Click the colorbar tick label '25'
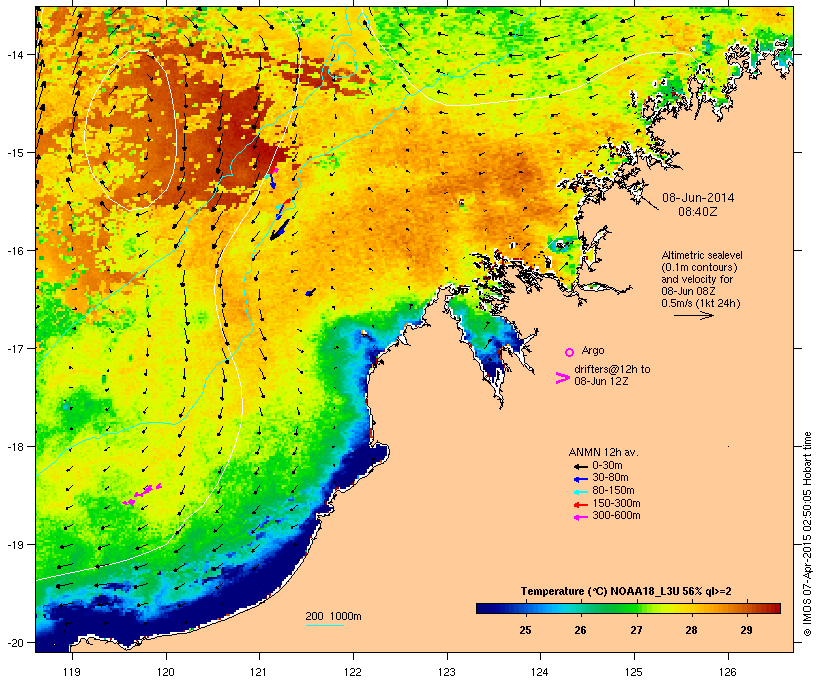 (x=526, y=630)
